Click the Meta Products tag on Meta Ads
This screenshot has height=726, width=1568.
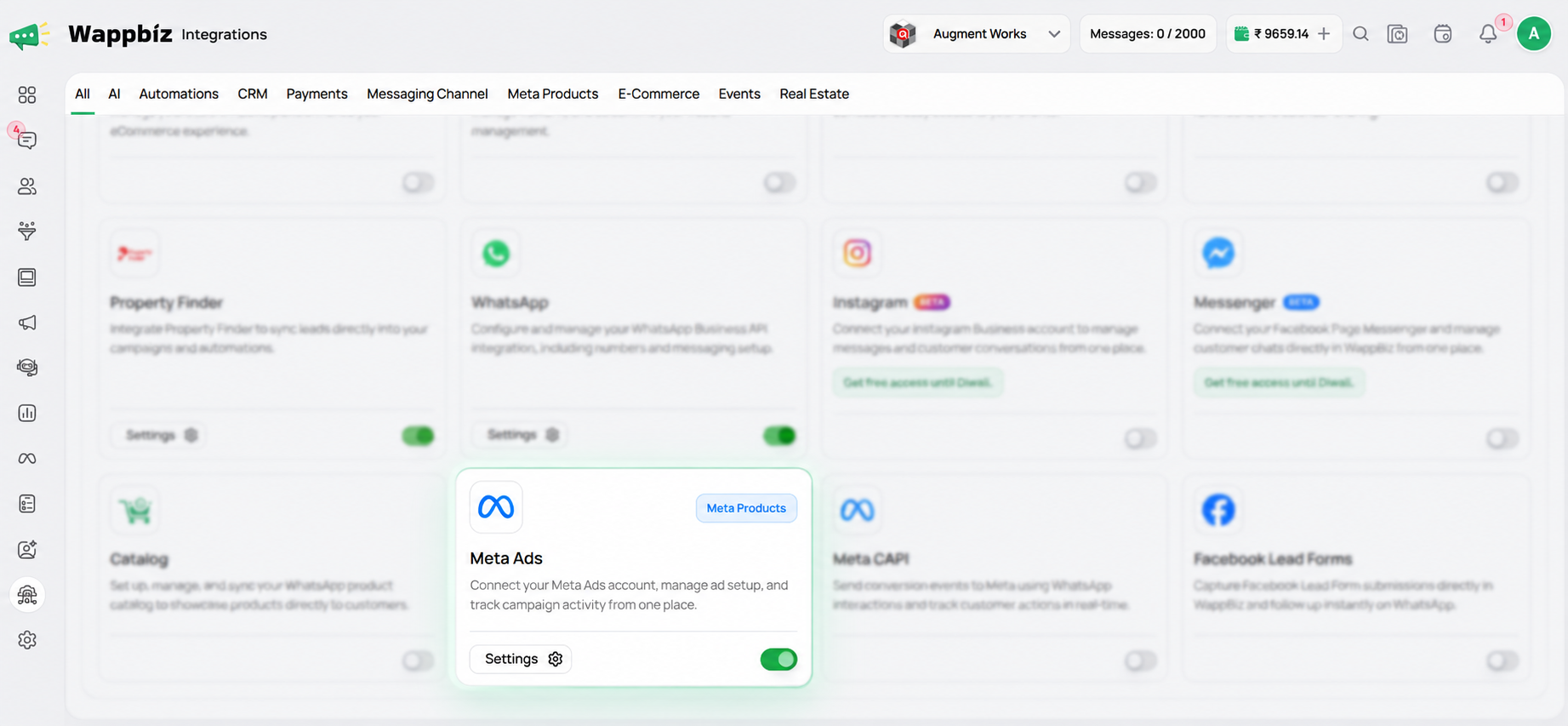coord(746,508)
